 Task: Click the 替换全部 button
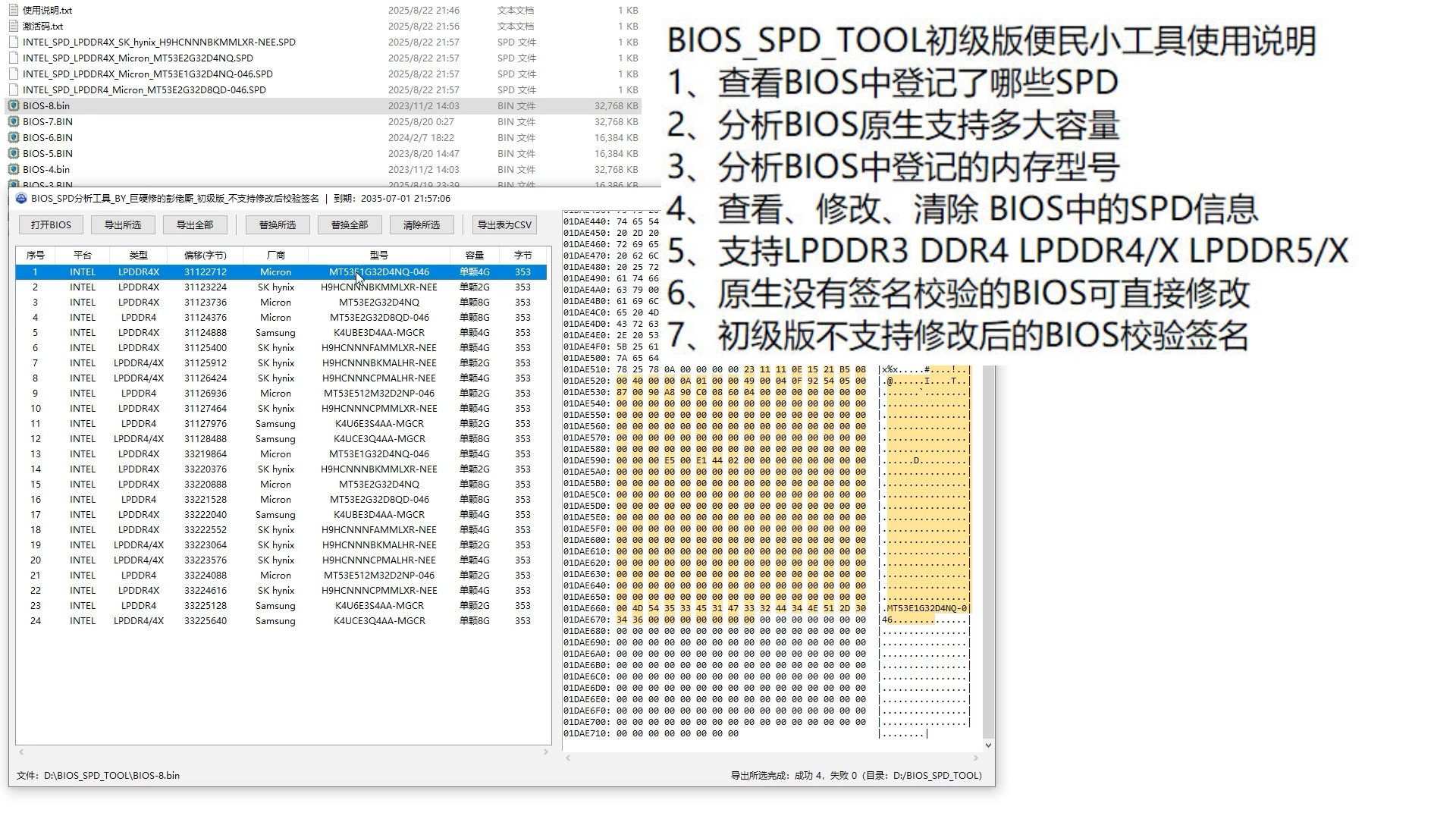point(350,224)
